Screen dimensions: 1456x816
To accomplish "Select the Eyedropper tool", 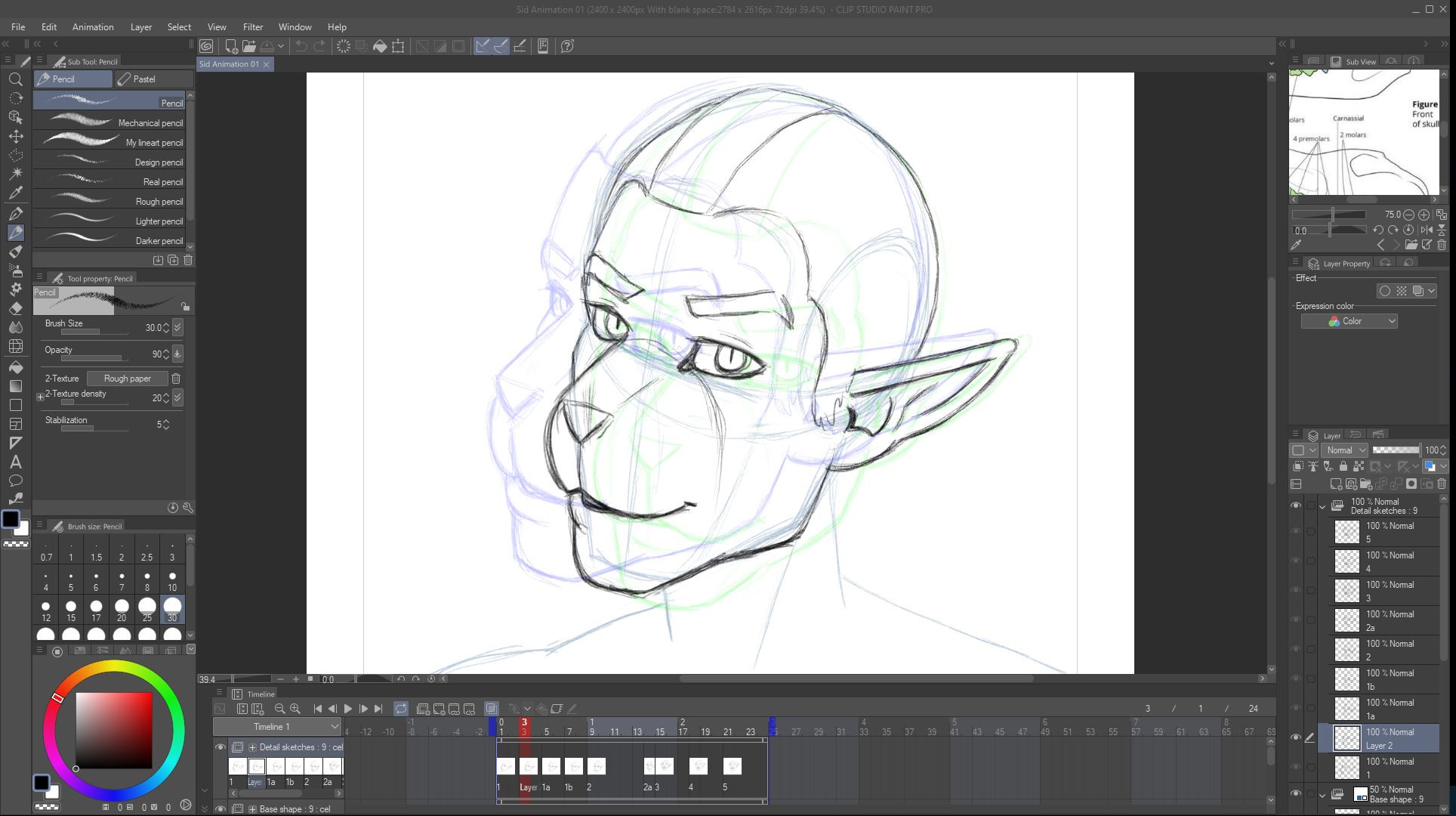I will (x=15, y=193).
